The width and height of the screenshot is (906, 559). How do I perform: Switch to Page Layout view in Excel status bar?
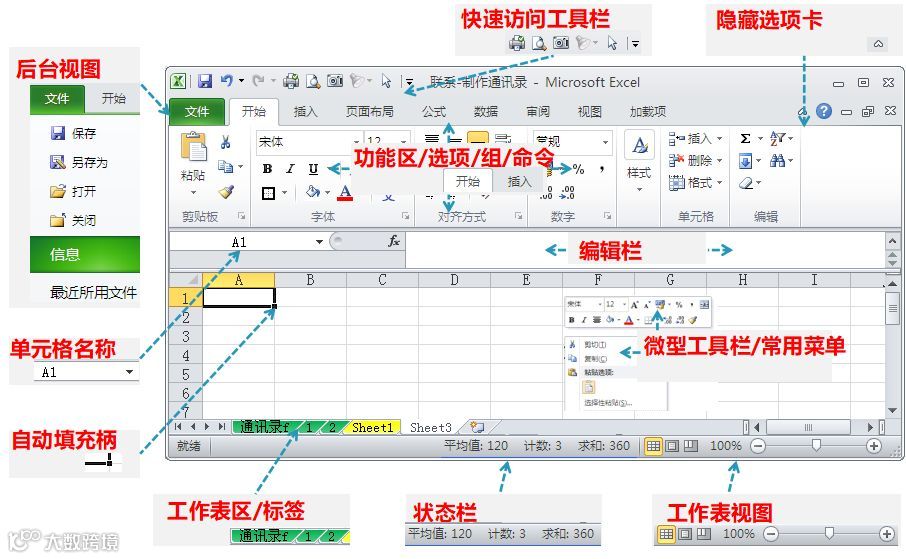coord(672,446)
